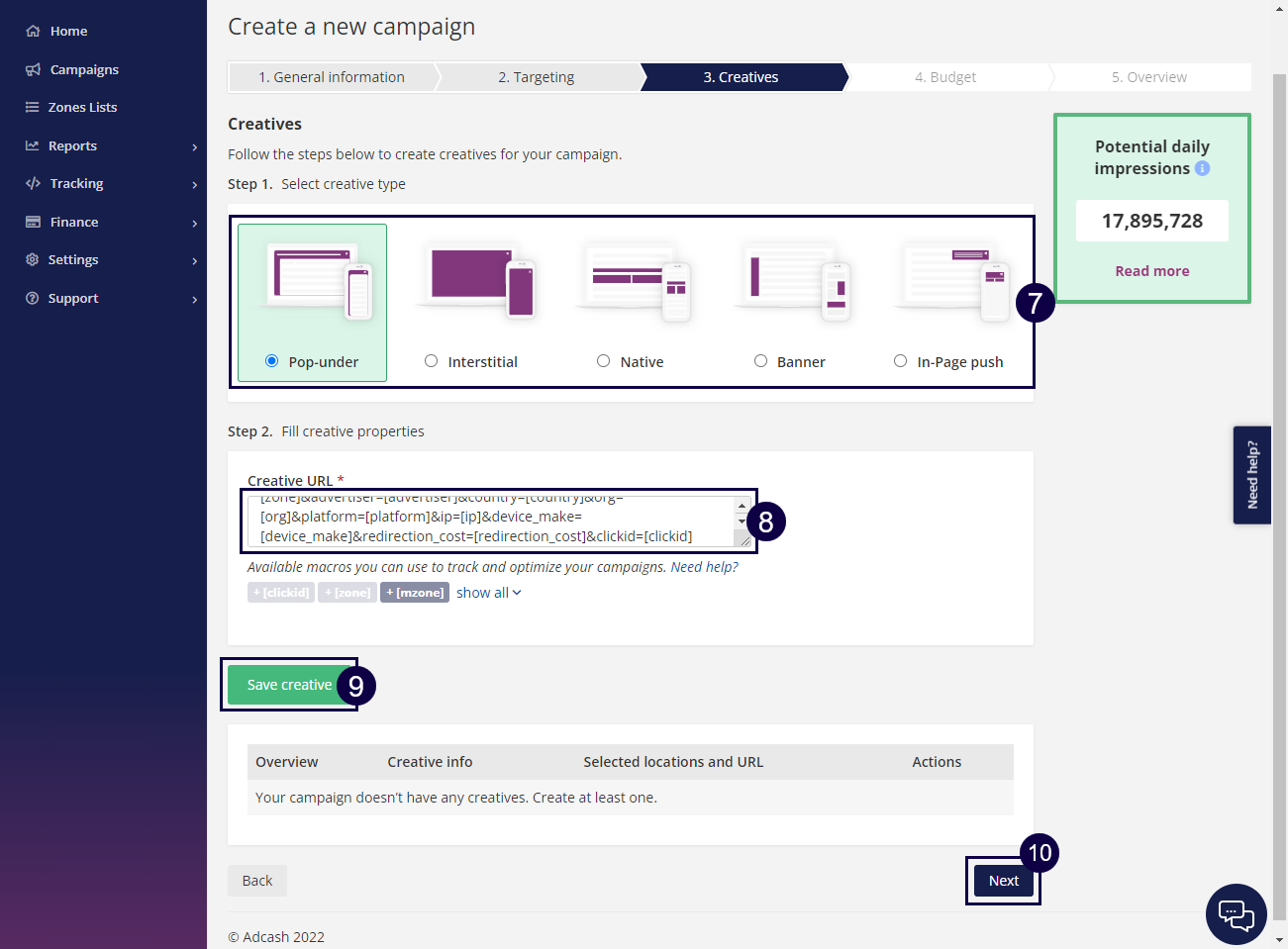Click the Save creative button
The width and height of the screenshot is (1288, 949).
pyautogui.click(x=288, y=685)
